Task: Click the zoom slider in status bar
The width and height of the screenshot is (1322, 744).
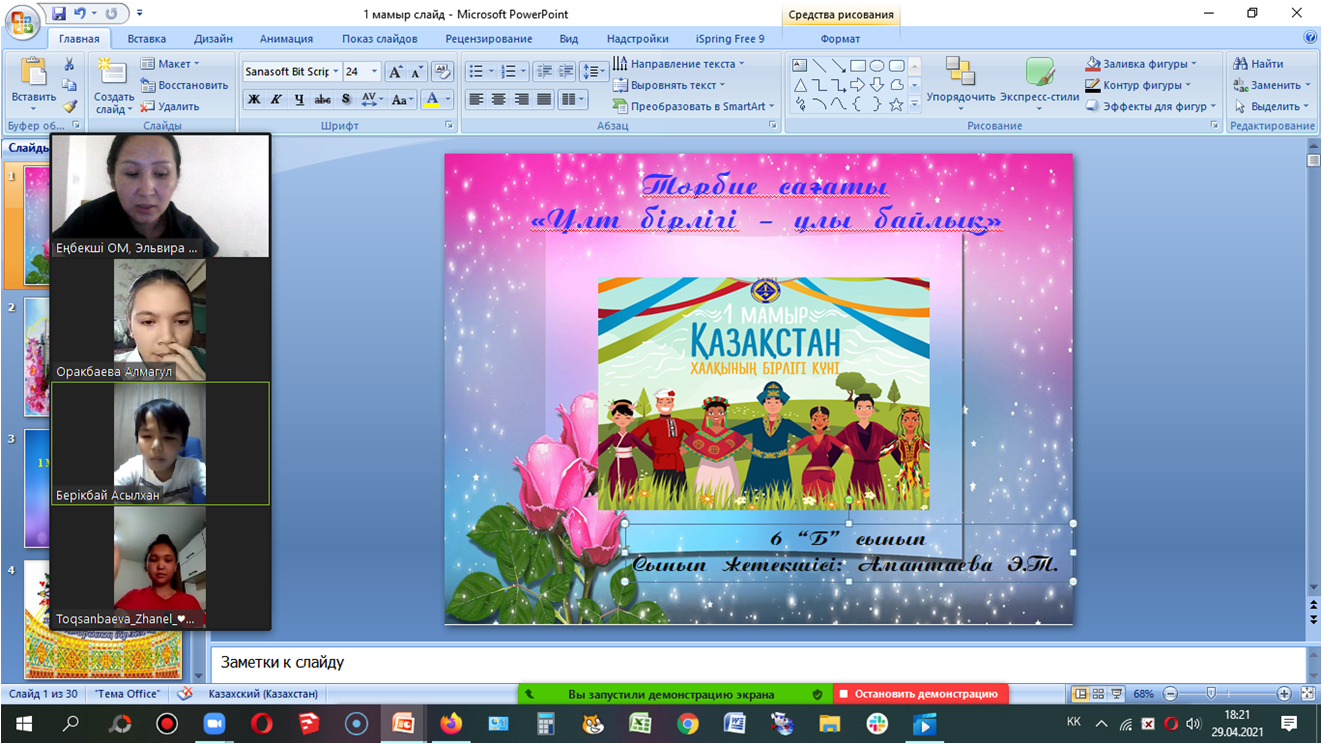Action: 1212,694
